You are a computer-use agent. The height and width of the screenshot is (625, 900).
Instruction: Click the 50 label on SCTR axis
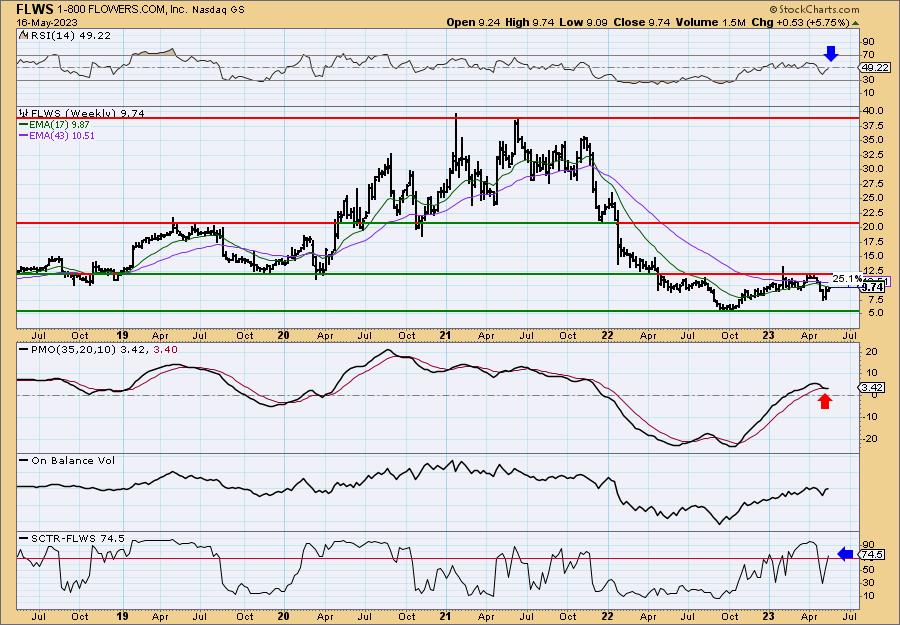pyautogui.click(x=868, y=569)
